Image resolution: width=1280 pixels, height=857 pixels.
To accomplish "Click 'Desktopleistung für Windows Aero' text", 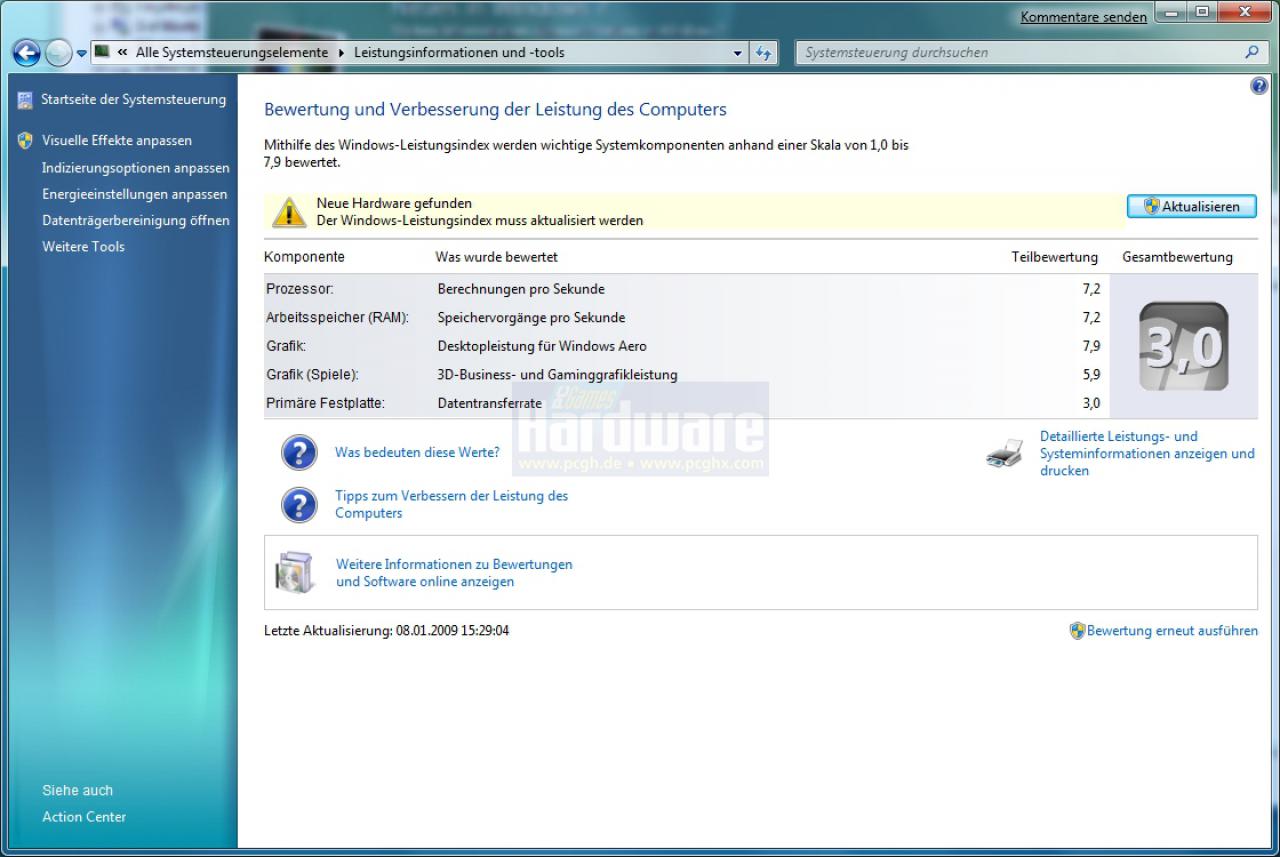I will (542, 346).
